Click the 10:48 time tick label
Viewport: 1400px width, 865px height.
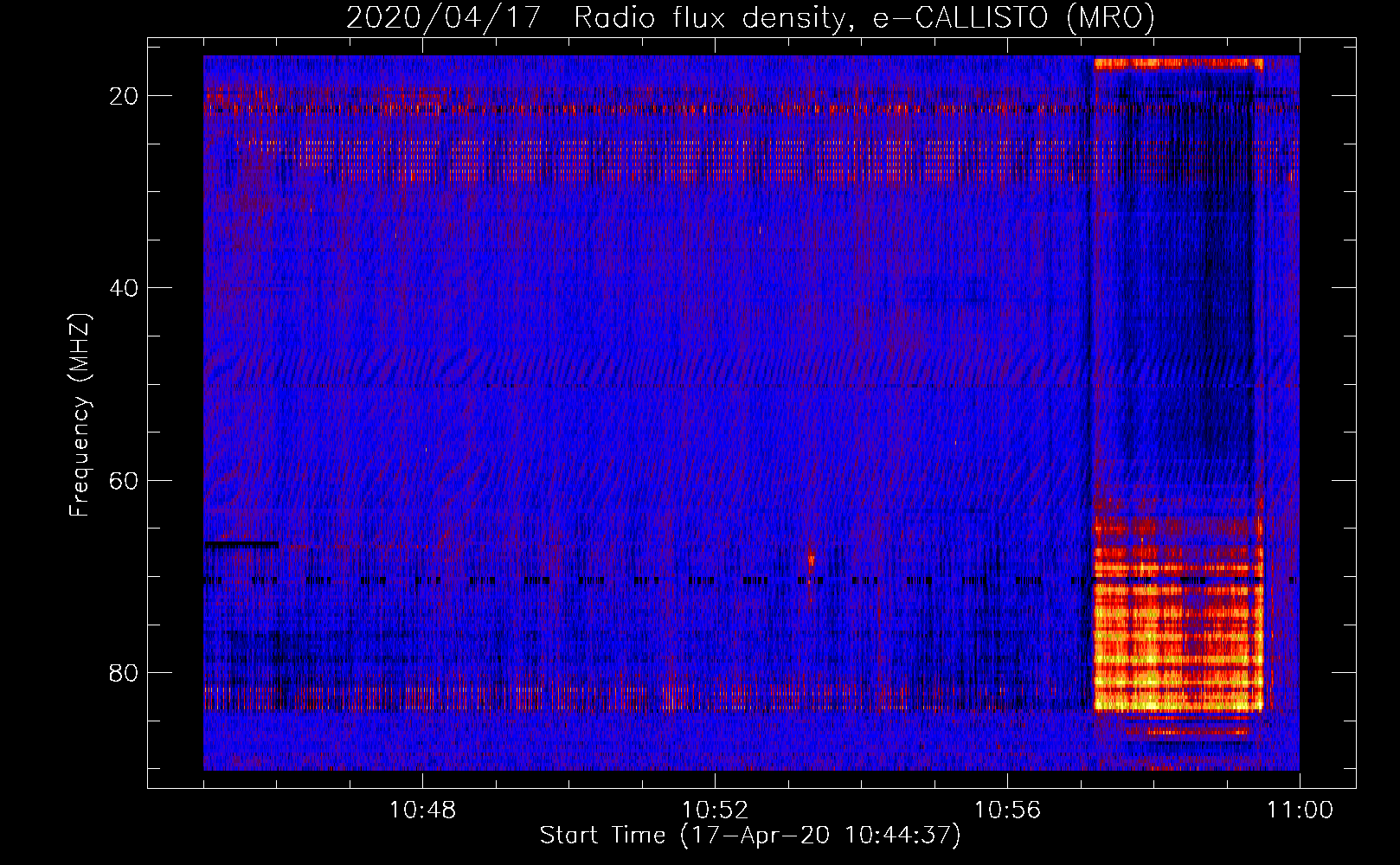click(422, 811)
